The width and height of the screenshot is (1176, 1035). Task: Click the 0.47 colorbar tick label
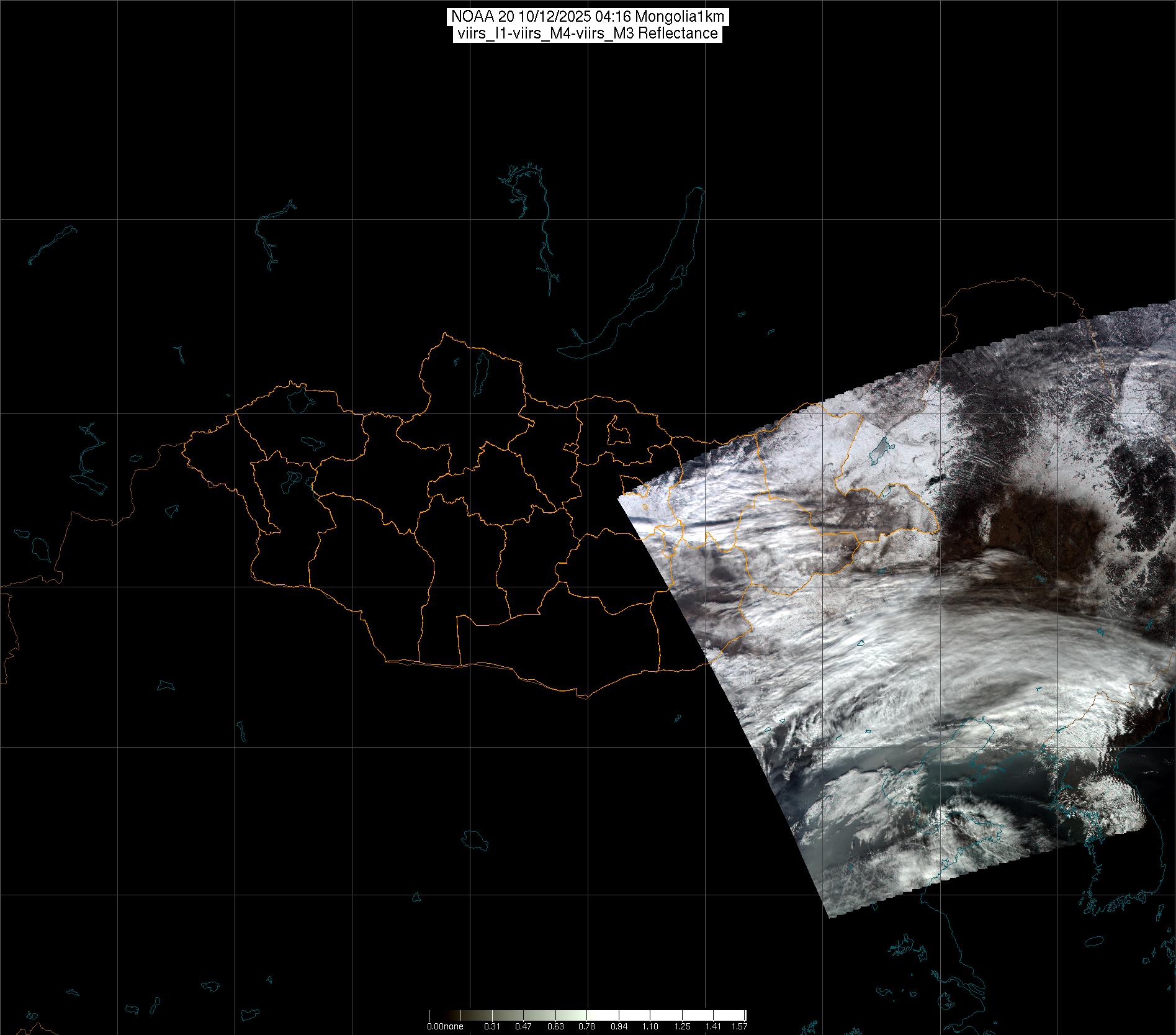click(524, 1027)
